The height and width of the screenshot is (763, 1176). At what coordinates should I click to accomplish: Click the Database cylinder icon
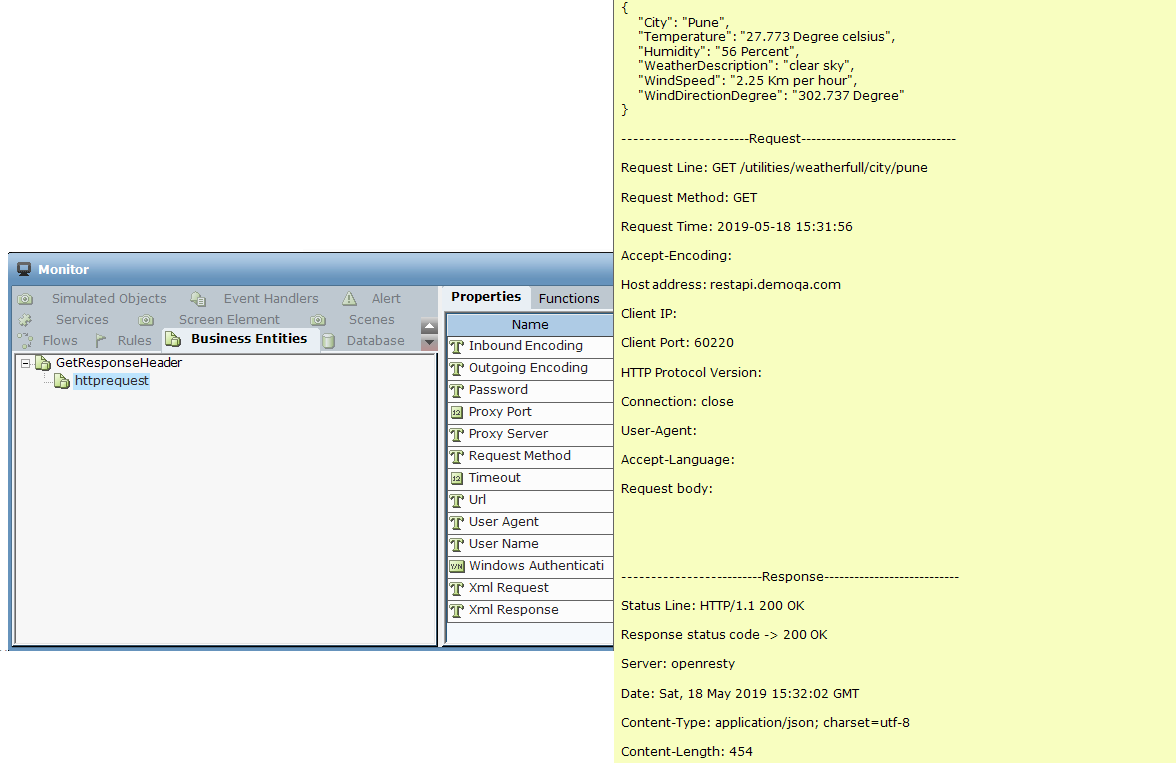tap(329, 341)
